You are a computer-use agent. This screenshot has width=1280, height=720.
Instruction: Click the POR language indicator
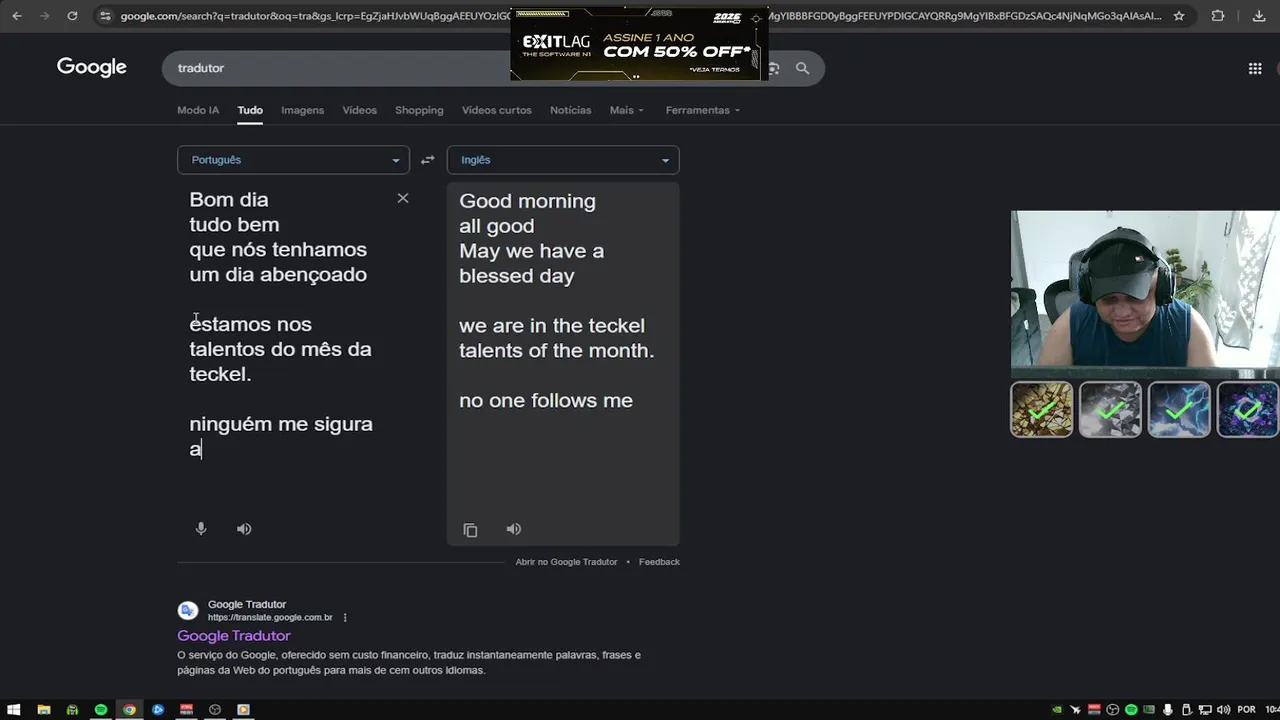coord(1246,710)
